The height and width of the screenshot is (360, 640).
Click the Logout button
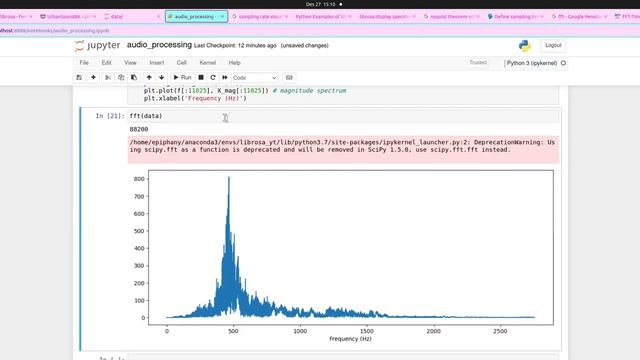click(x=553, y=45)
